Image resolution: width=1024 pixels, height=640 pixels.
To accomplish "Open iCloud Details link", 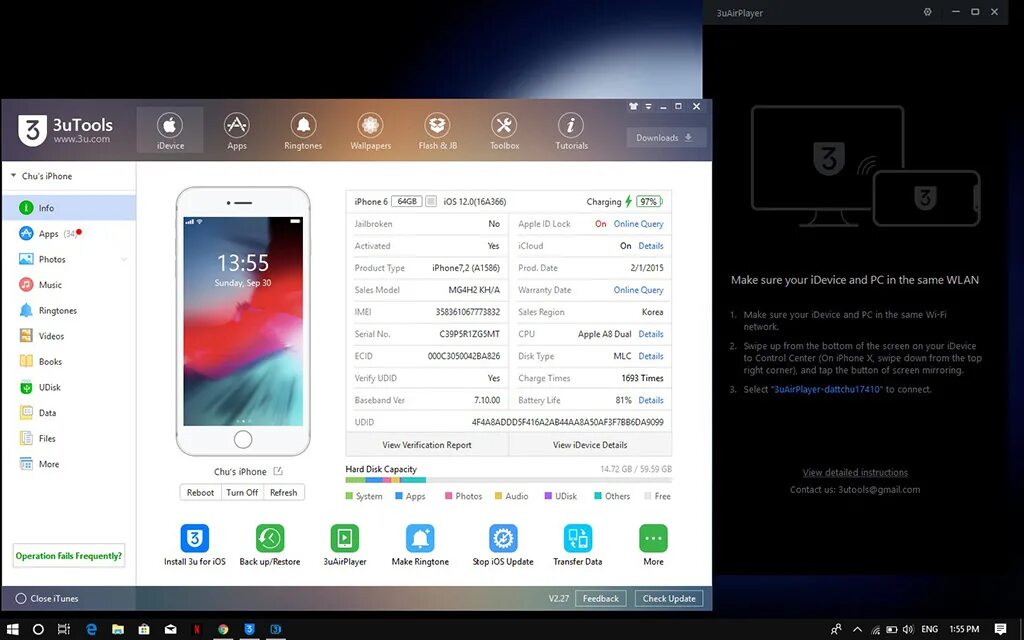I will 650,246.
